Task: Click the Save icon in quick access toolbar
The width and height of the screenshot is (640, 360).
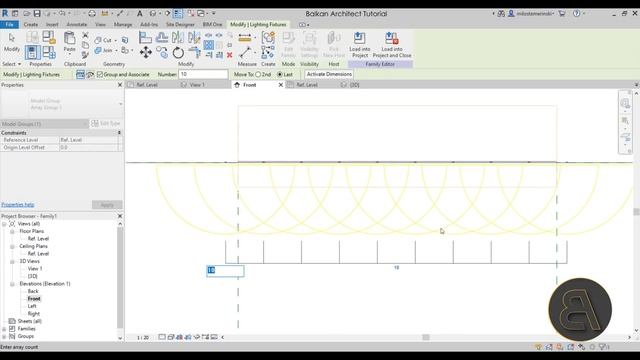Action: point(37,13)
